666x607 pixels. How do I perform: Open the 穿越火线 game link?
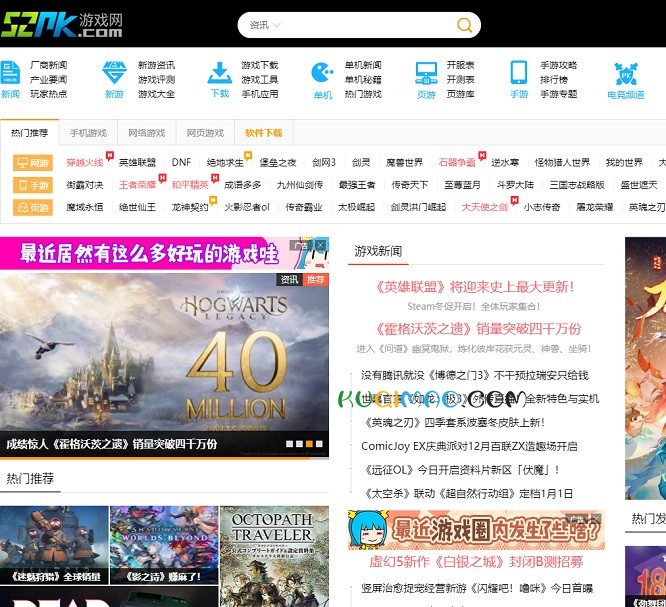(x=85, y=163)
